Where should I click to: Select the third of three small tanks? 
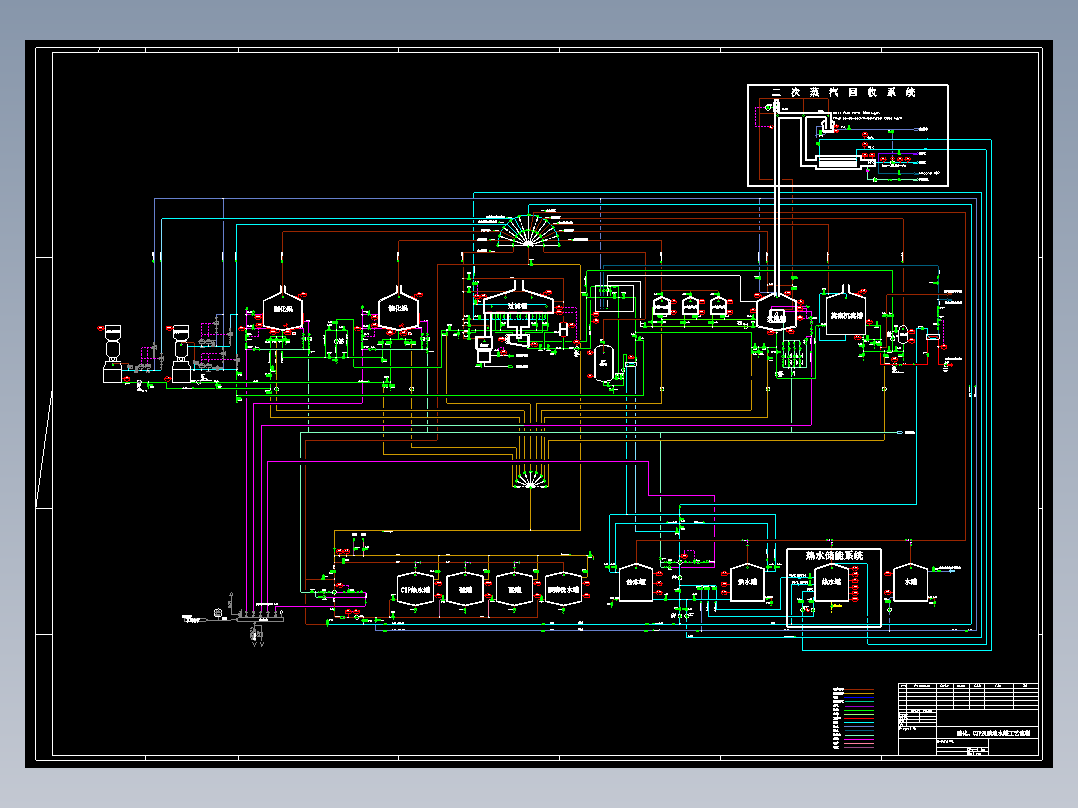coord(718,305)
